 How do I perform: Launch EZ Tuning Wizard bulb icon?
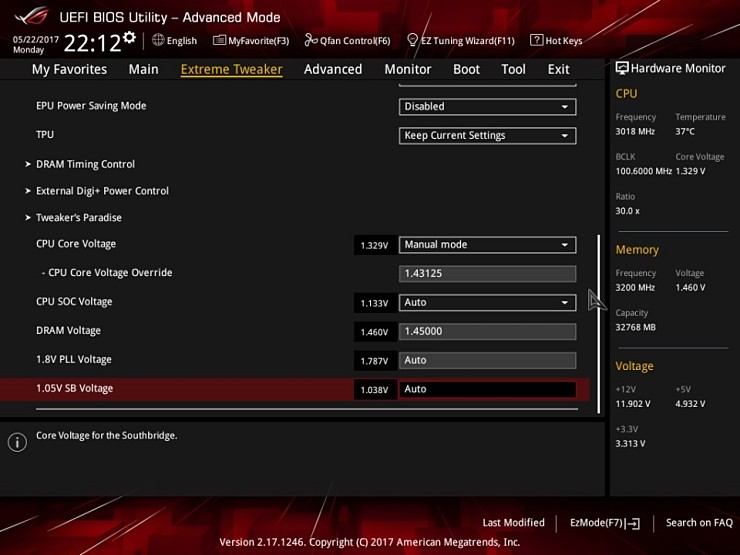coord(412,40)
